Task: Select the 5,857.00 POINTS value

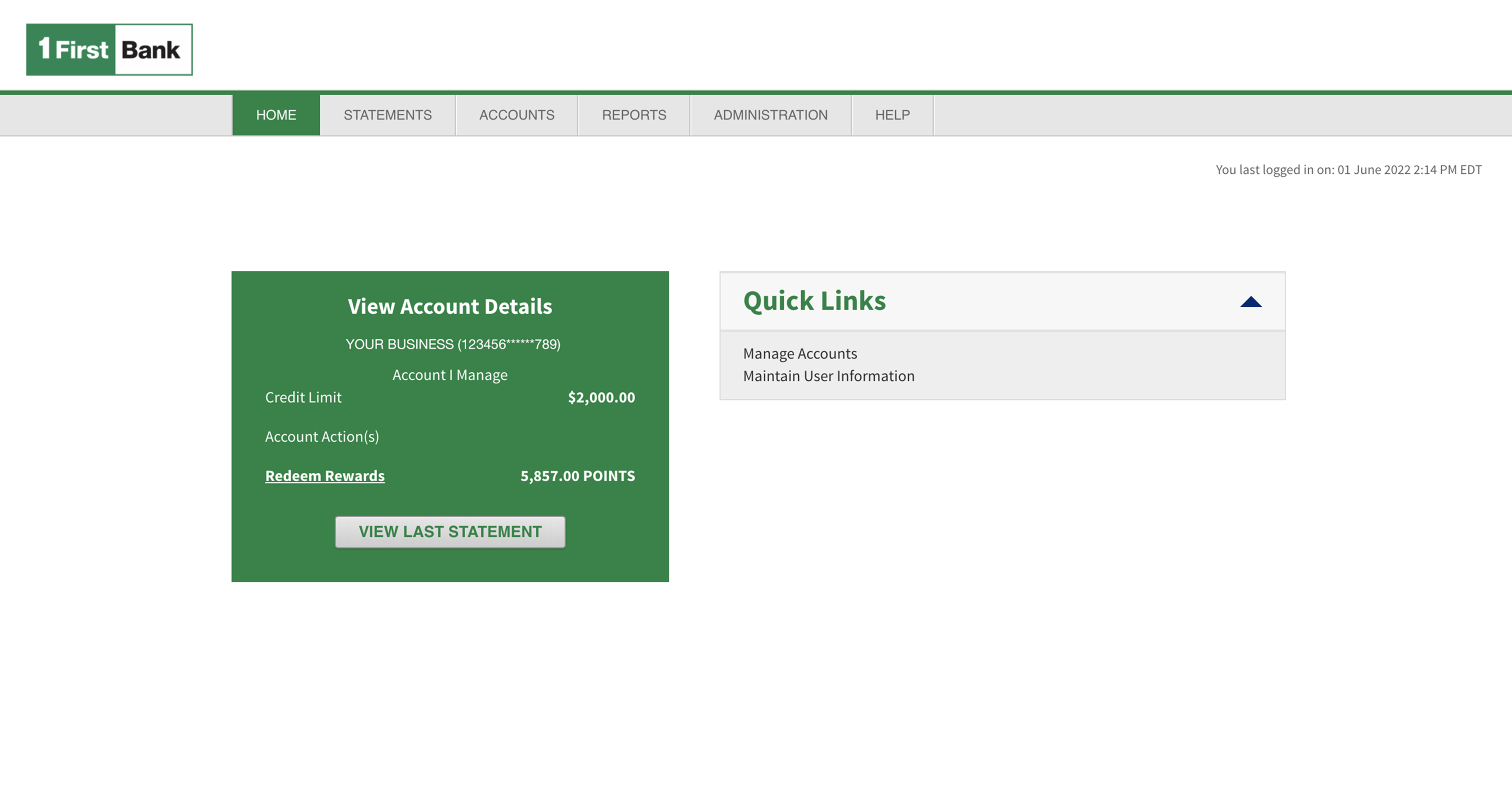Action: point(578,476)
